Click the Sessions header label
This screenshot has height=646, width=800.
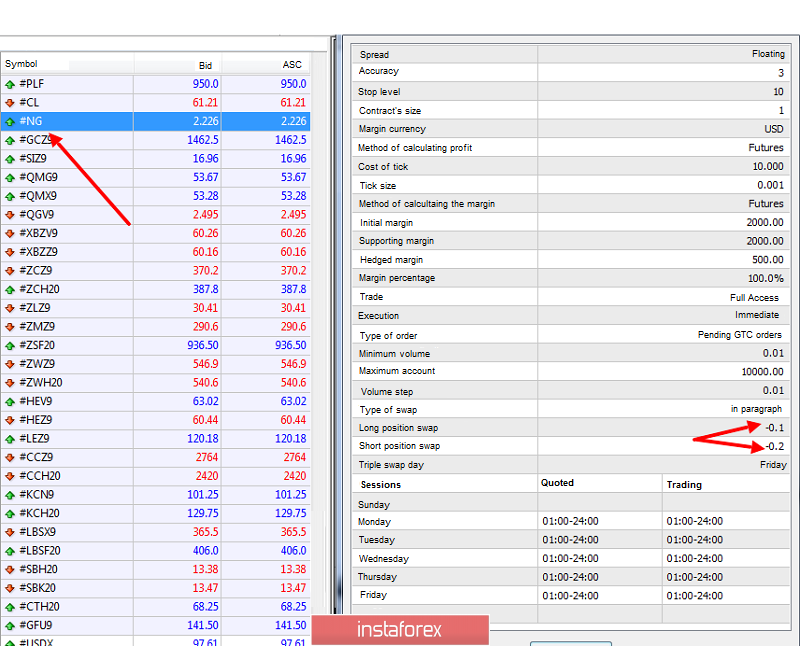381,485
